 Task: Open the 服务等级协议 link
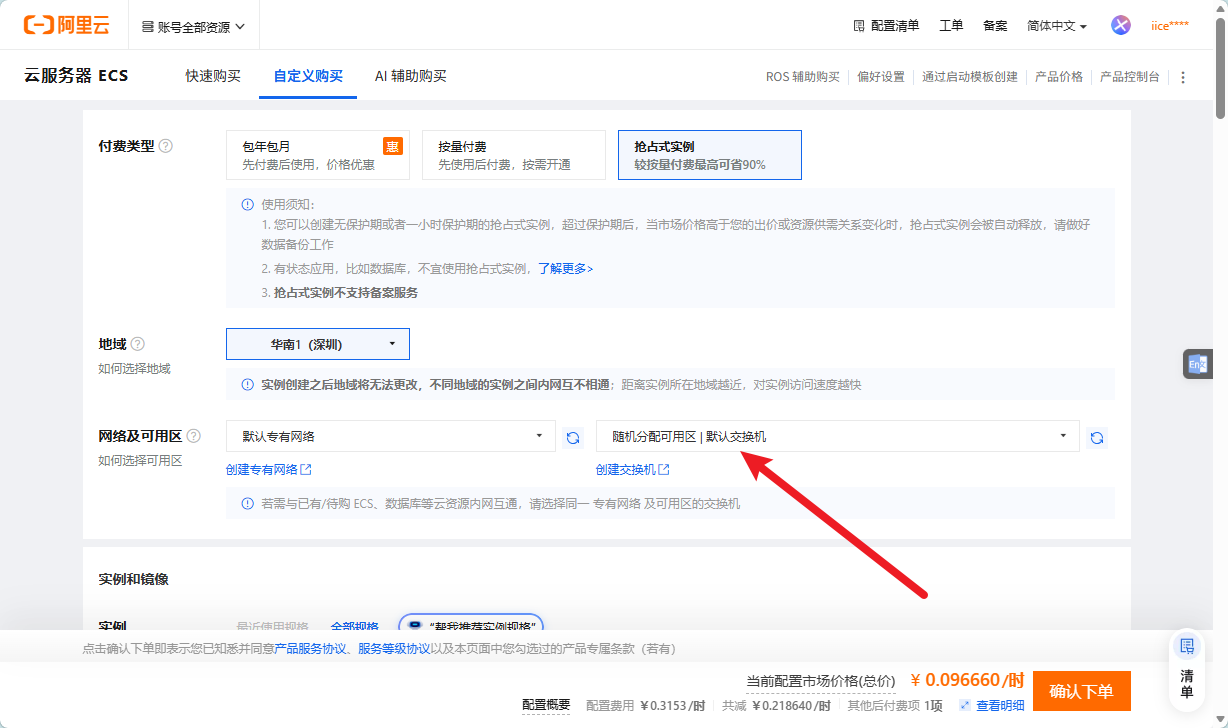click(394, 649)
